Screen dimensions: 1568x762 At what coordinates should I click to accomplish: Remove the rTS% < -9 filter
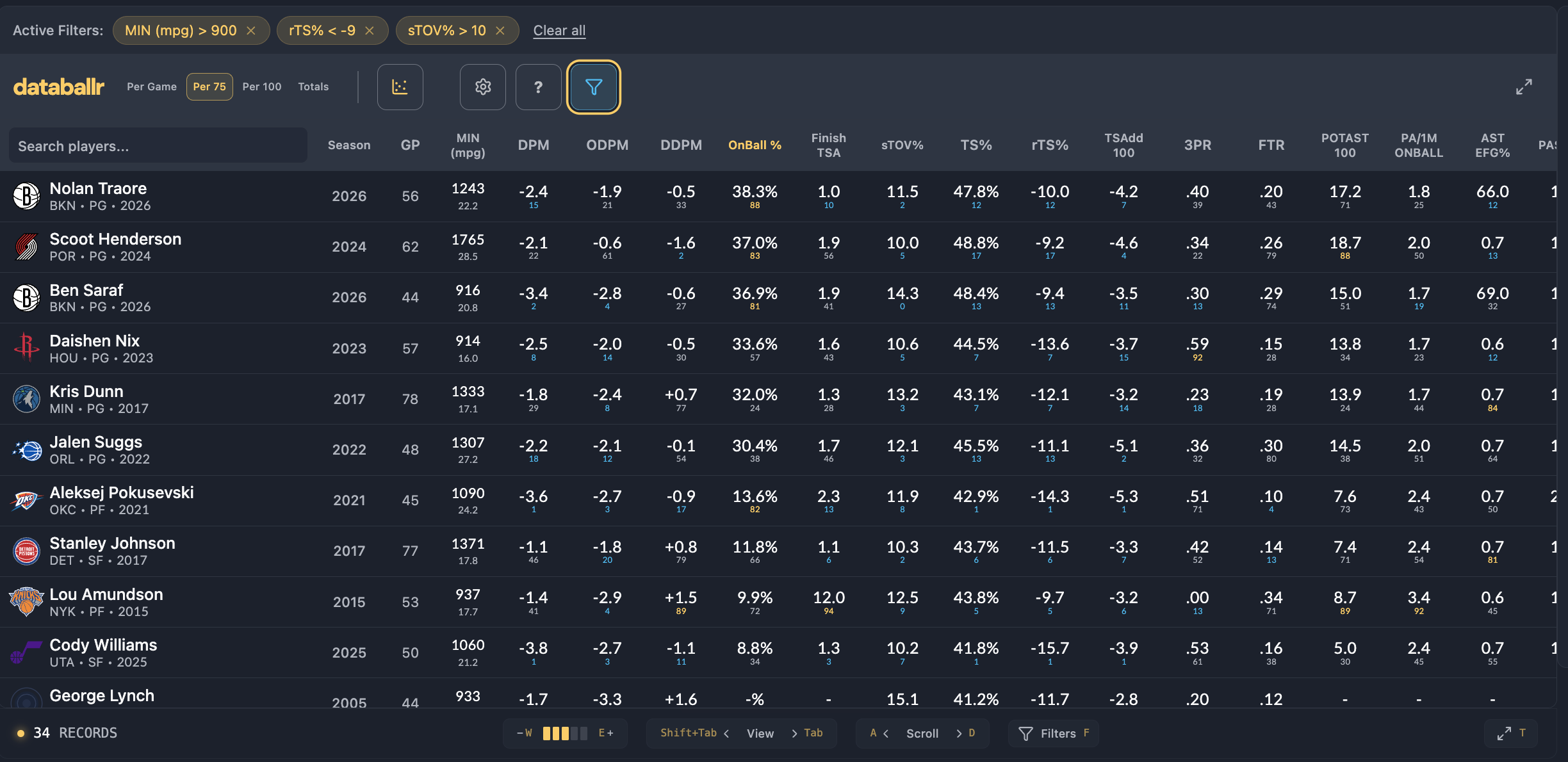370,31
